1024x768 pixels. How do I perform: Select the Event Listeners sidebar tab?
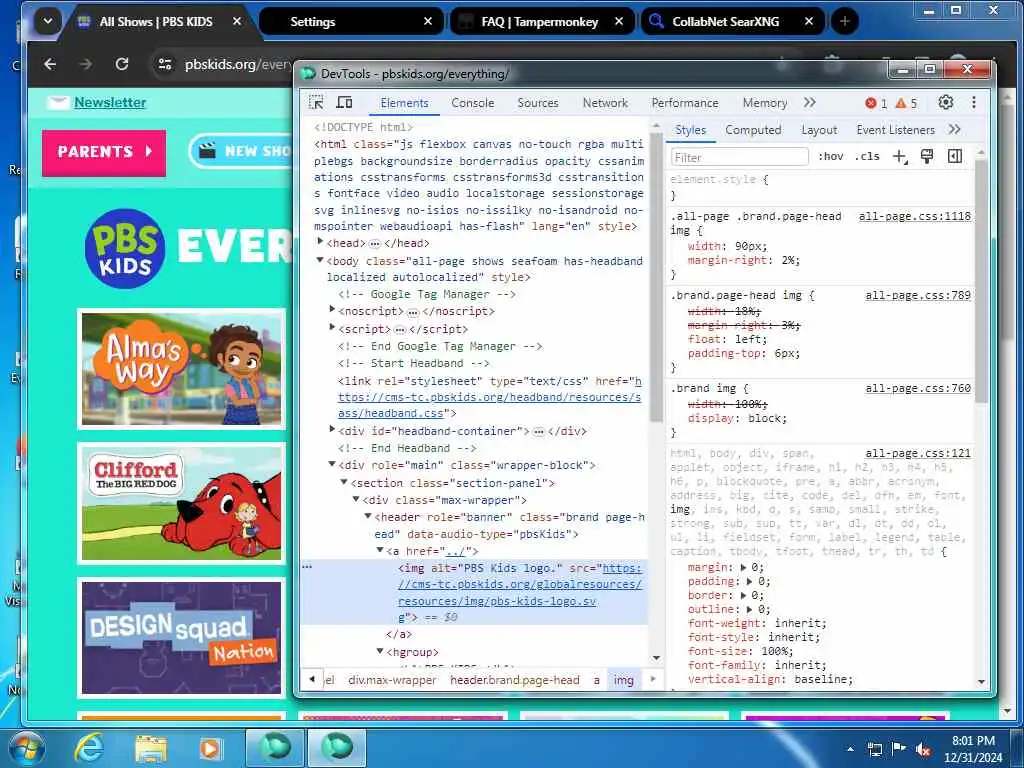(895, 130)
